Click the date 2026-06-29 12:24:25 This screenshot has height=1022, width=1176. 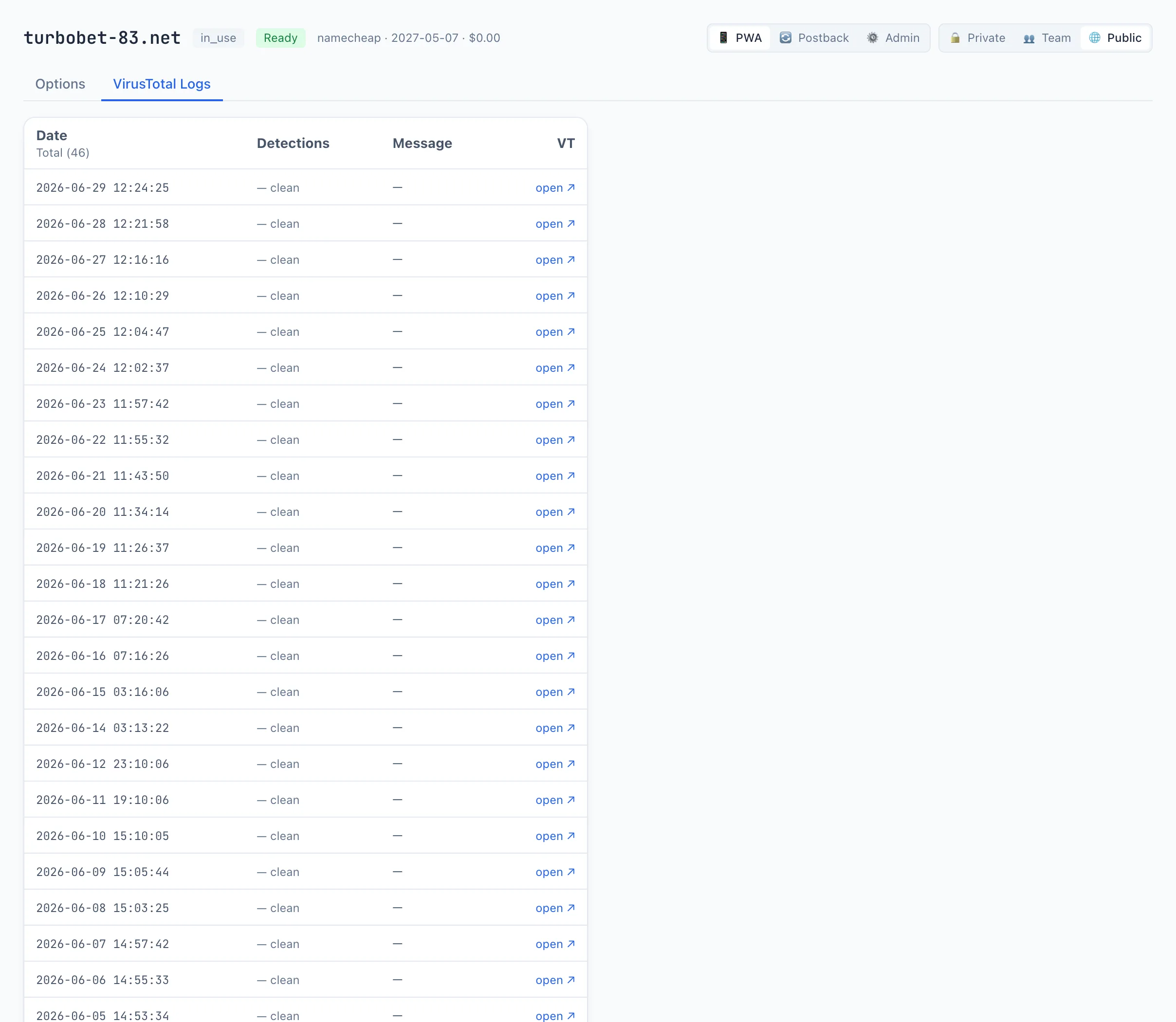click(x=103, y=188)
